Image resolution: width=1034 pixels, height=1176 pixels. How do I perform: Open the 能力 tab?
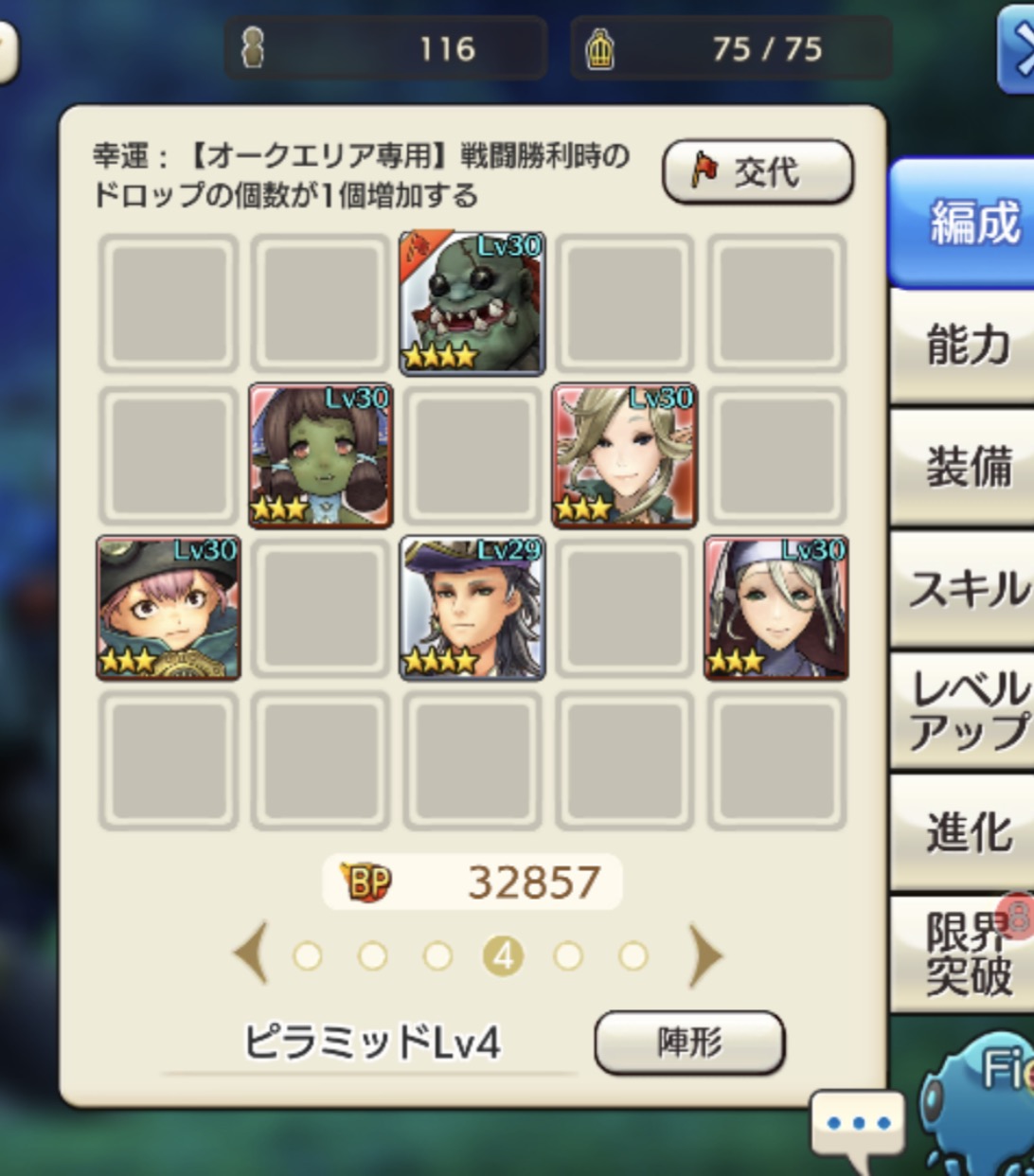pyautogui.click(x=964, y=345)
